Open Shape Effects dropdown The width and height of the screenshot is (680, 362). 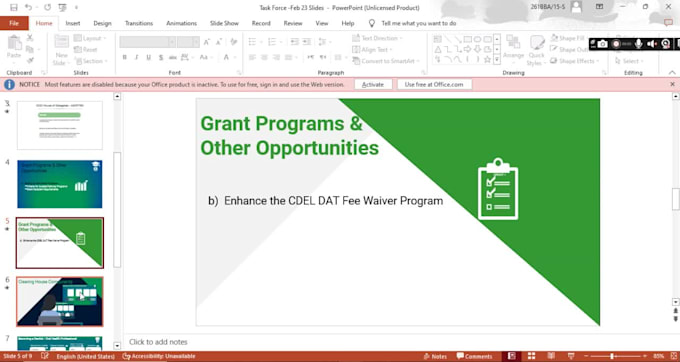pos(574,61)
